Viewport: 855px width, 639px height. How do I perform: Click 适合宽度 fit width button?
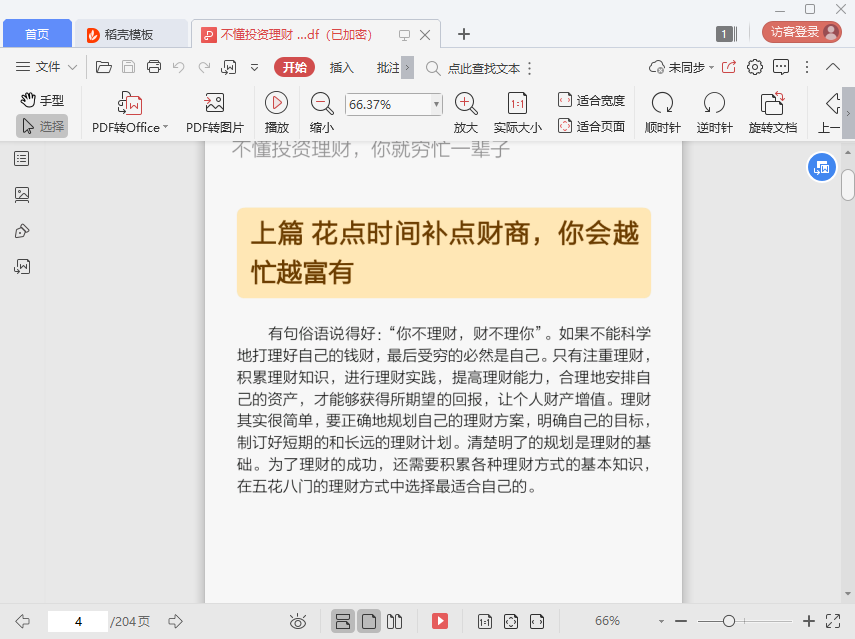[591, 100]
